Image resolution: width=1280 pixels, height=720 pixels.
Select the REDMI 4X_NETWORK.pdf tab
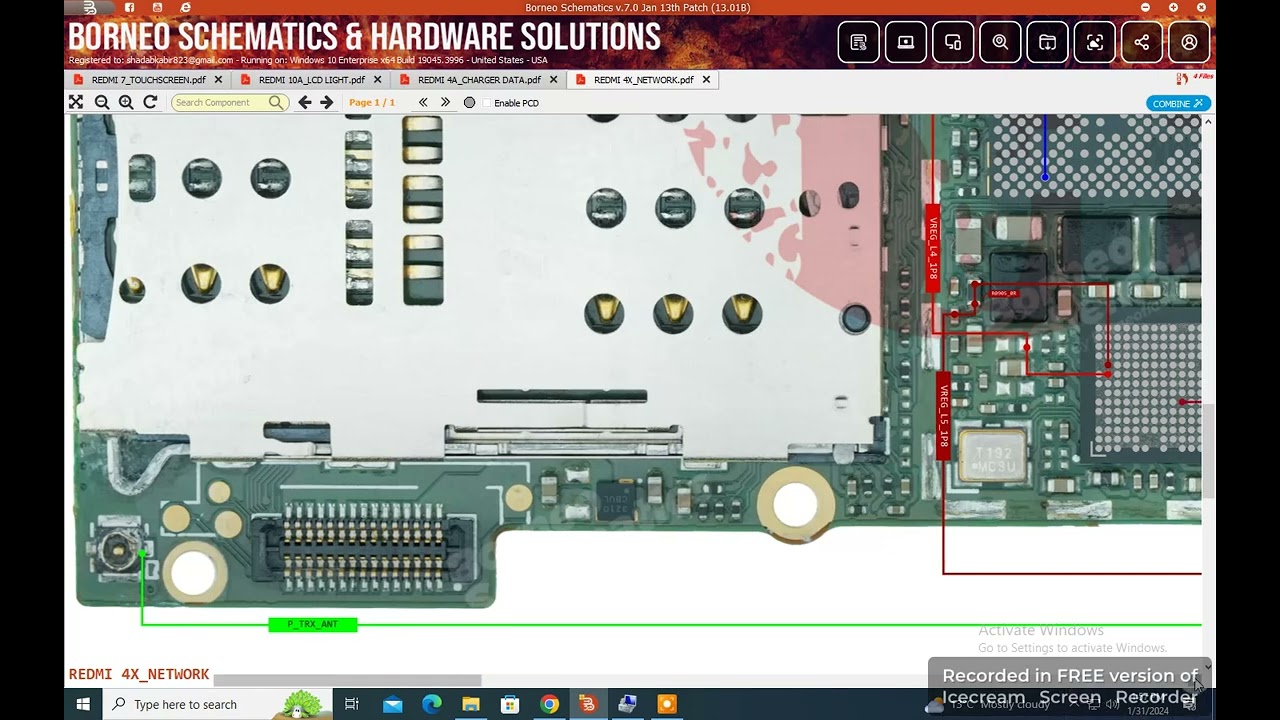(643, 80)
